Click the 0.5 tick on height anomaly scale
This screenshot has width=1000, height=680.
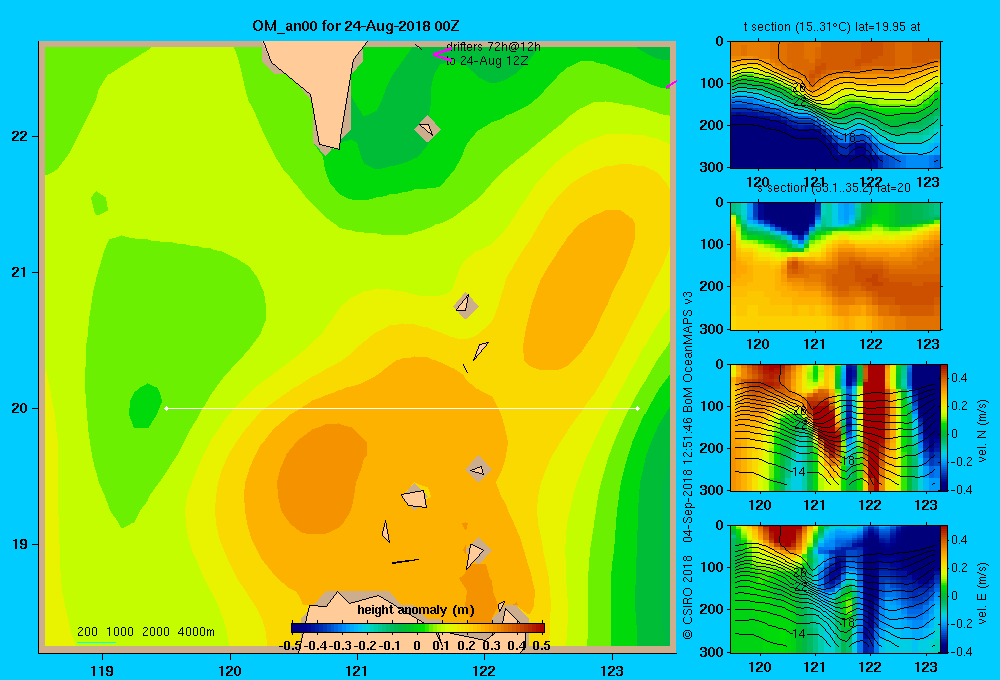tap(541, 646)
